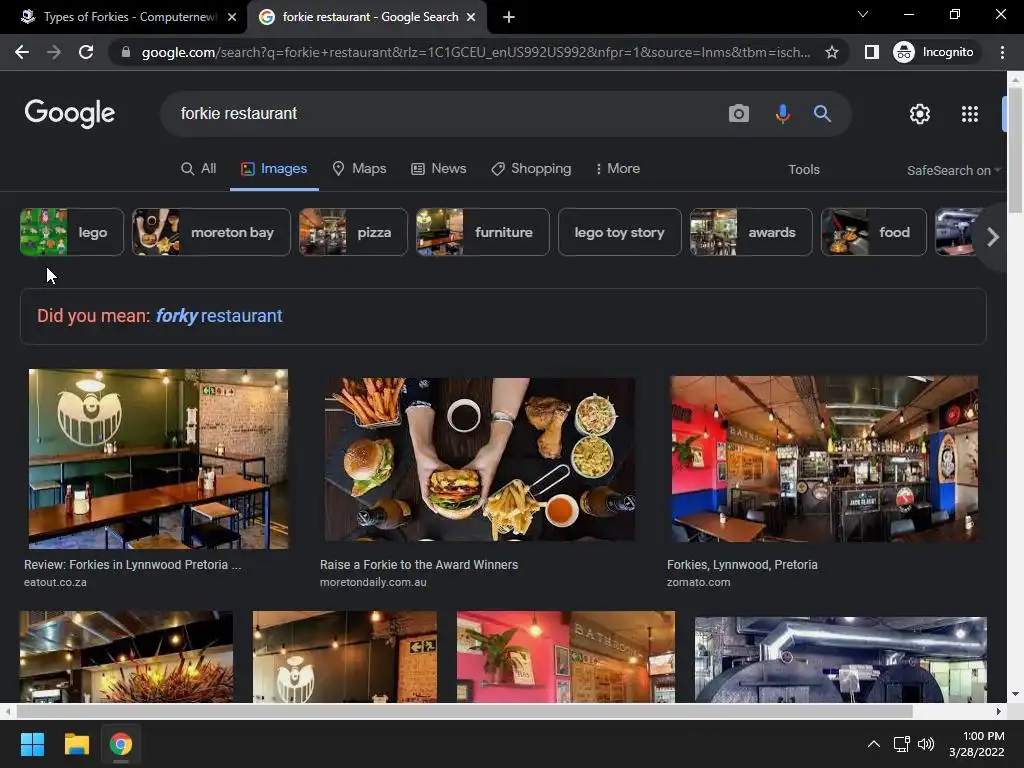The width and height of the screenshot is (1024, 768).
Task: Reload the current page
Action: click(x=86, y=52)
